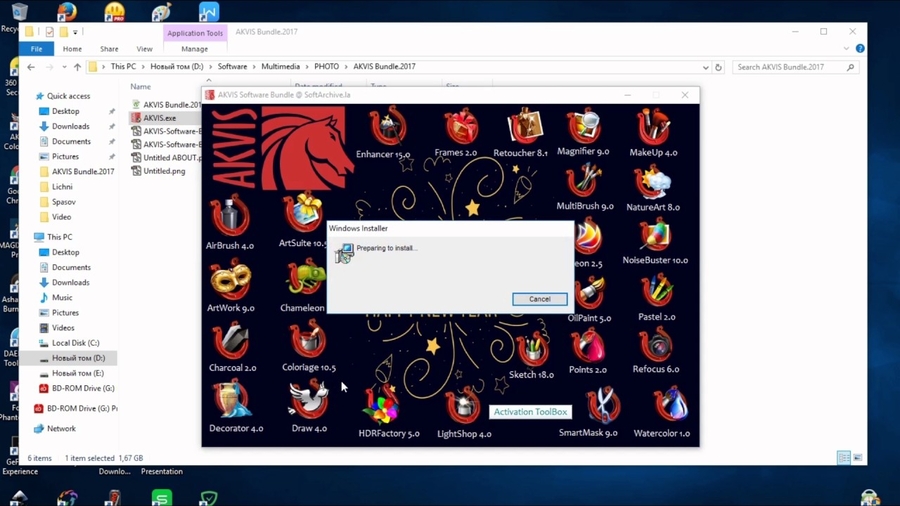This screenshot has height=506, width=900.
Task: Click the MakeUp 4.0 icon
Action: coord(652,129)
